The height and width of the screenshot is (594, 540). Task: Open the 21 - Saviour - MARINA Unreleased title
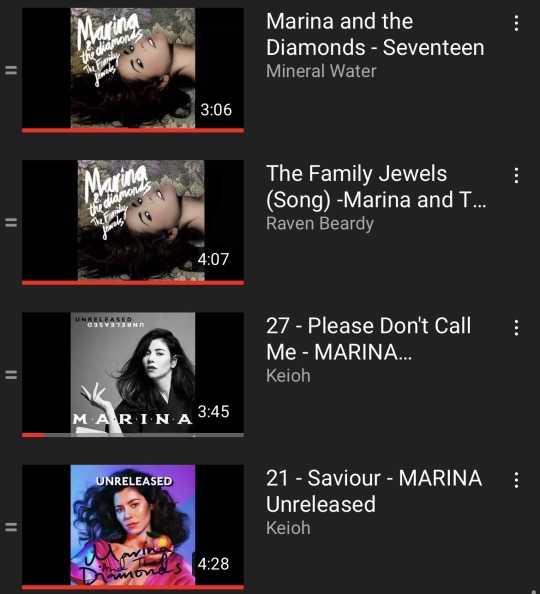point(374,491)
